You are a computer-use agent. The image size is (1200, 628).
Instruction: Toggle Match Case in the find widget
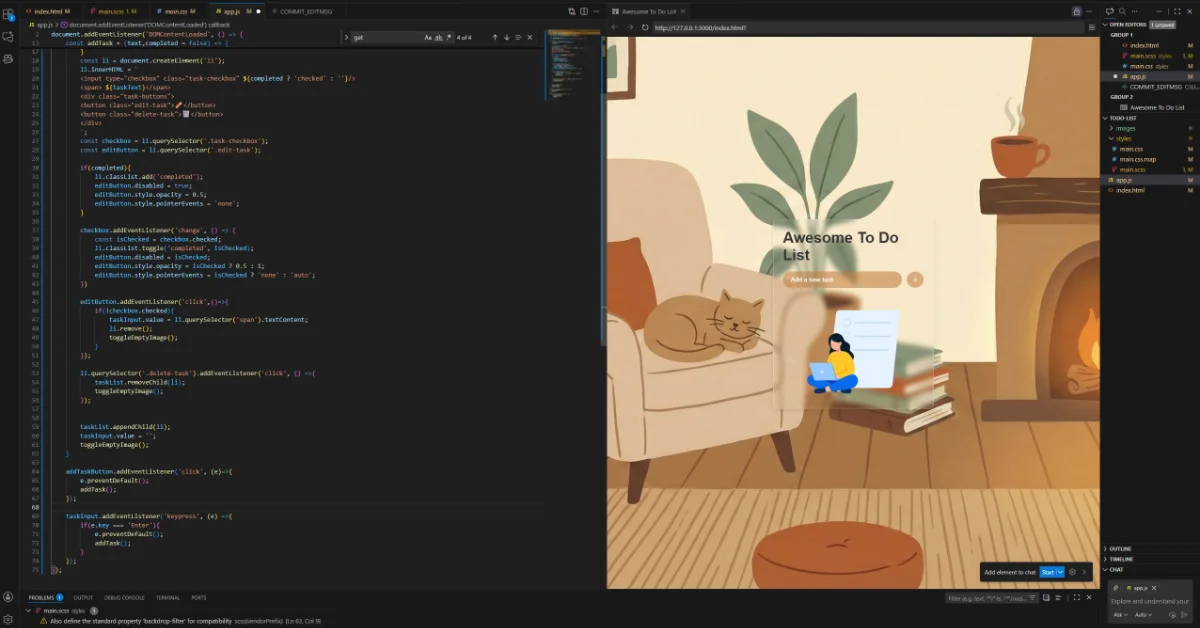(428, 37)
